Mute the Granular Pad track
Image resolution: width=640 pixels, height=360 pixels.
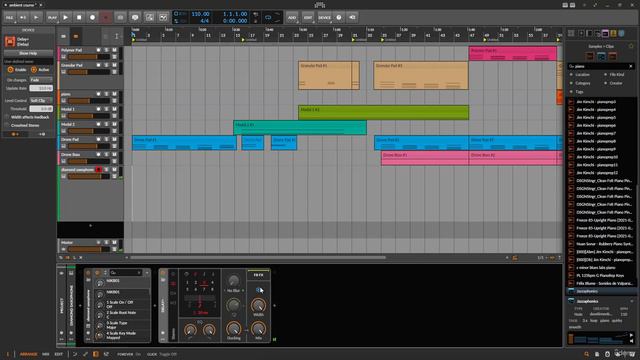coord(114,65)
